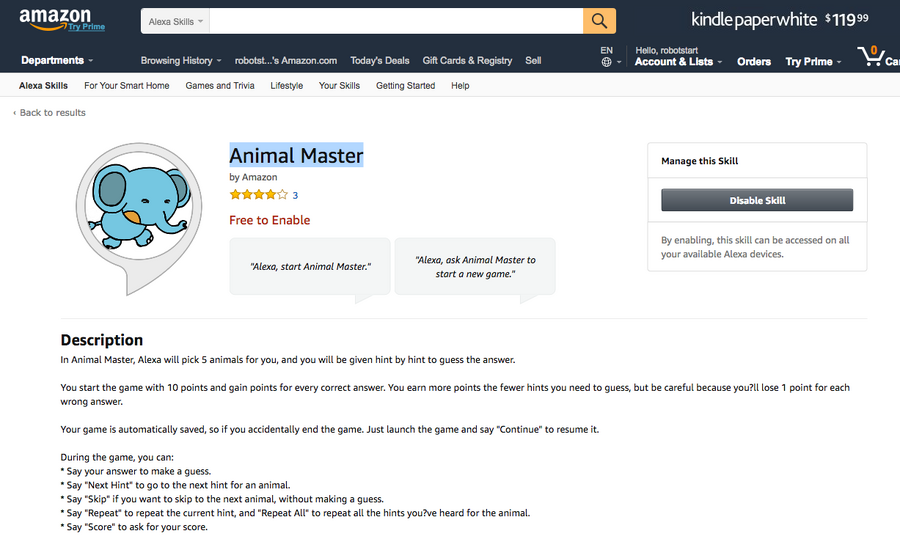Screen dimensions: 900x539
Task: Click the language globe icon
Action: [x=606, y=62]
